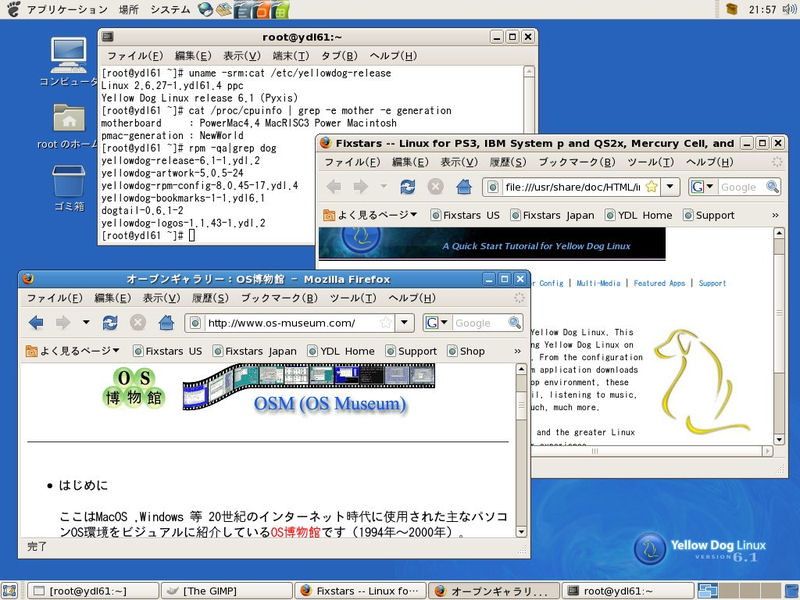The width and height of the screenshot is (800, 600).
Task: Click Back arrow in the Fixstars Firefox window
Action: 333,187
